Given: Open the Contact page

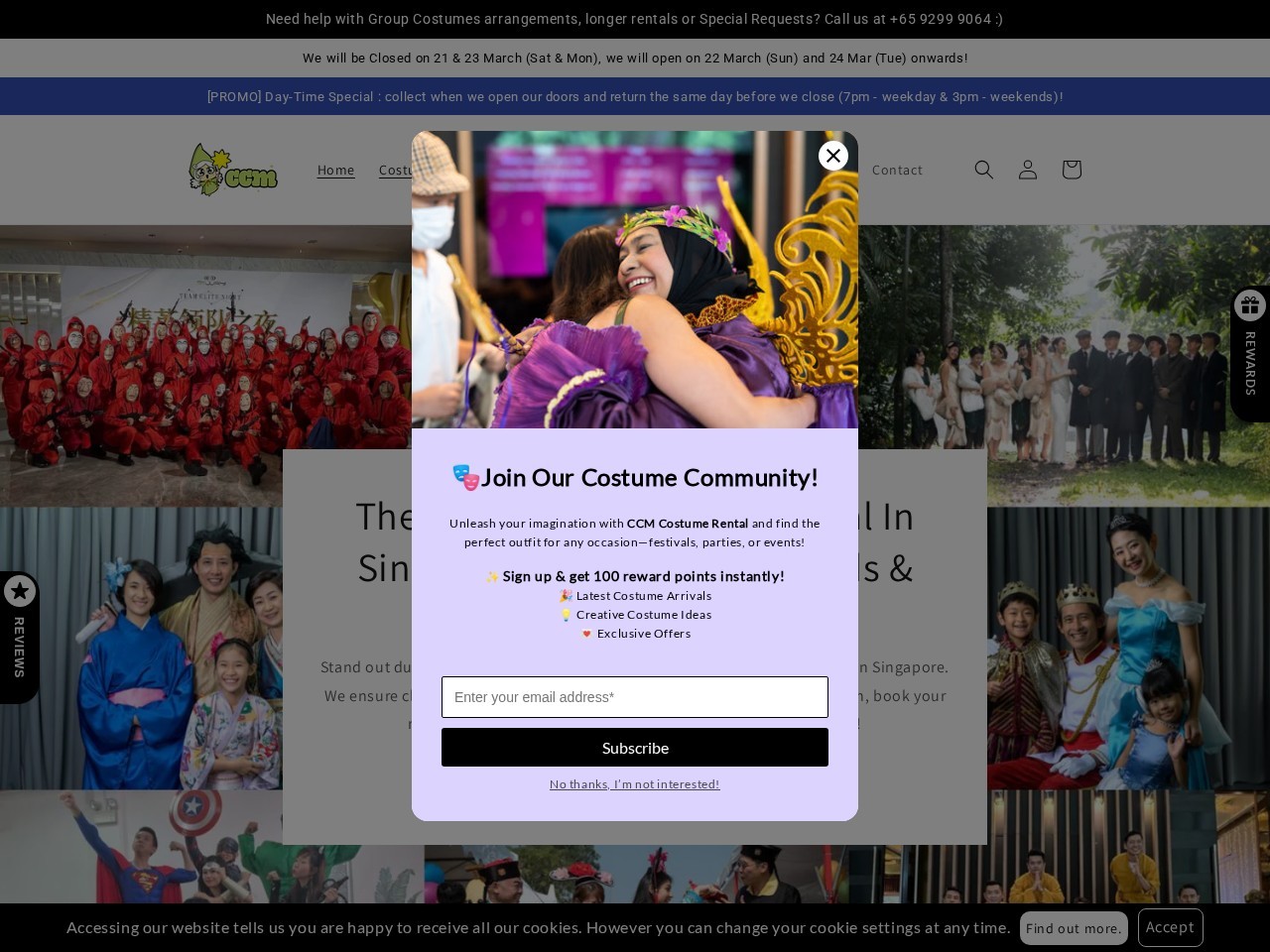Looking at the screenshot, I should [x=897, y=170].
